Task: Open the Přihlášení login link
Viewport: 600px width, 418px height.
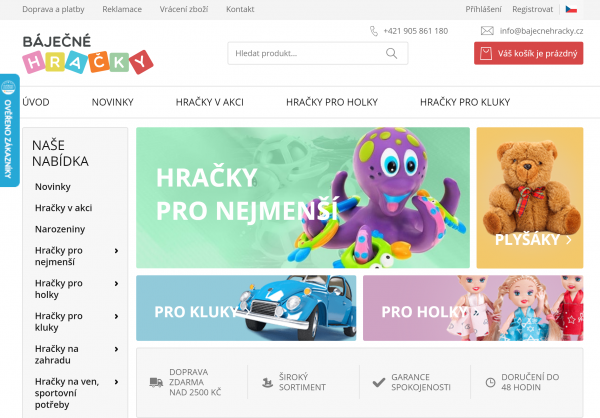Action: 483,9
